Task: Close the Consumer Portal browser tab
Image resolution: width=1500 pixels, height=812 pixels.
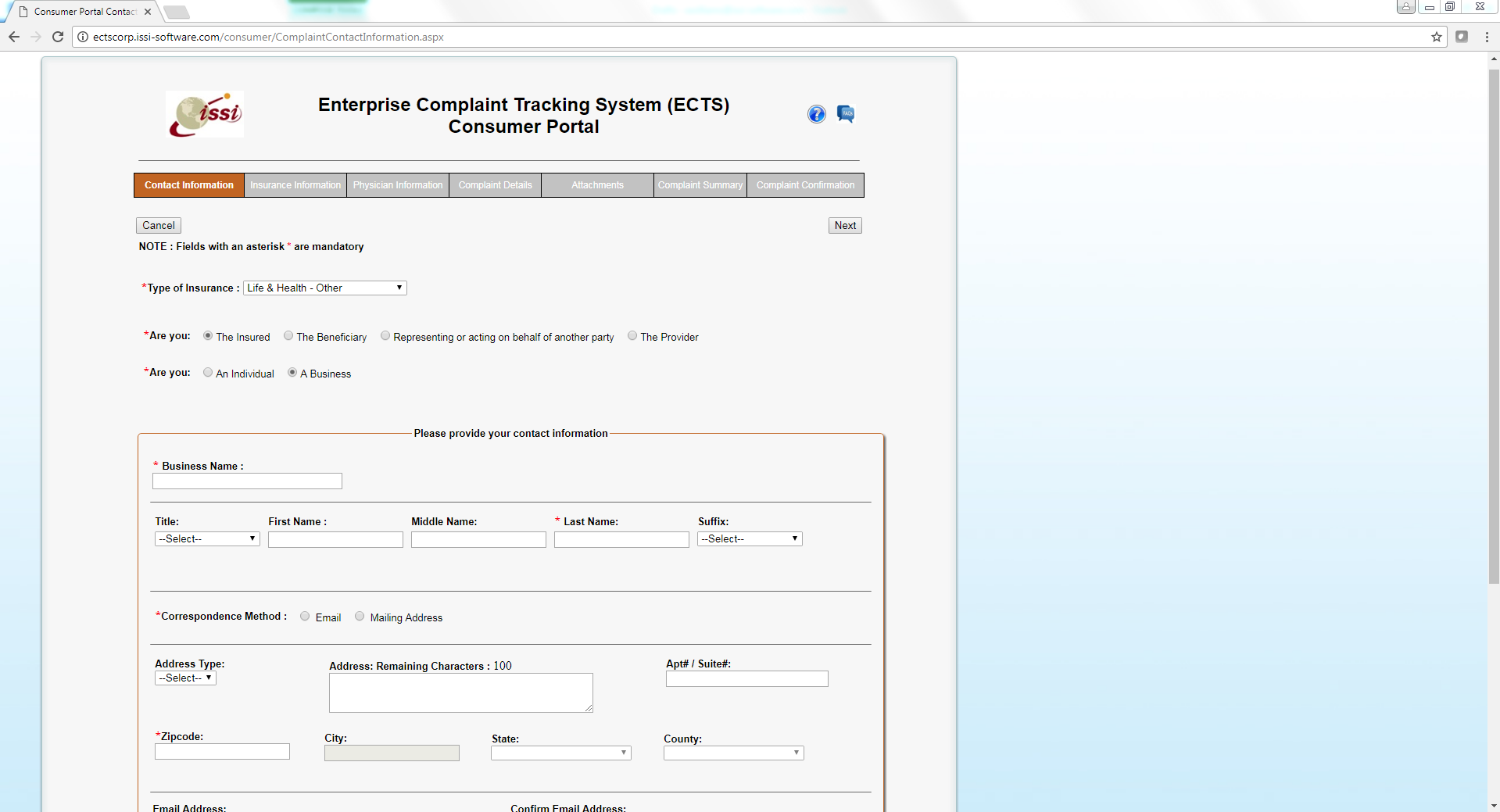Action: [x=148, y=12]
